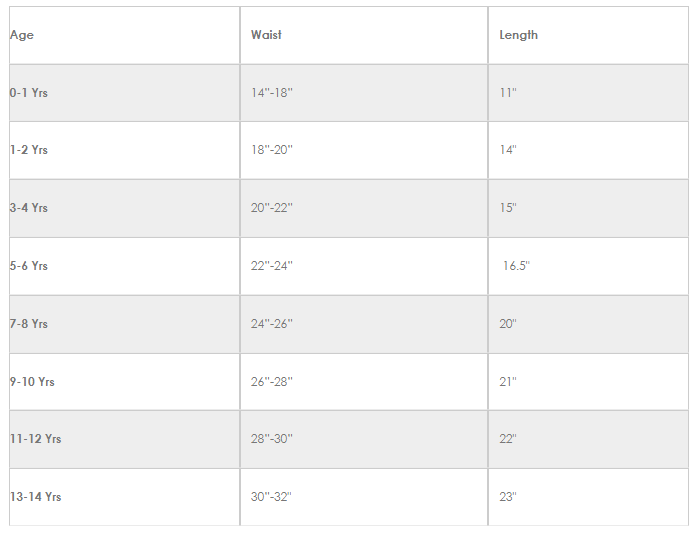Select the 3-4 Yrs age cell
Image resolution: width=697 pixels, height=548 pixels.
pos(29,208)
